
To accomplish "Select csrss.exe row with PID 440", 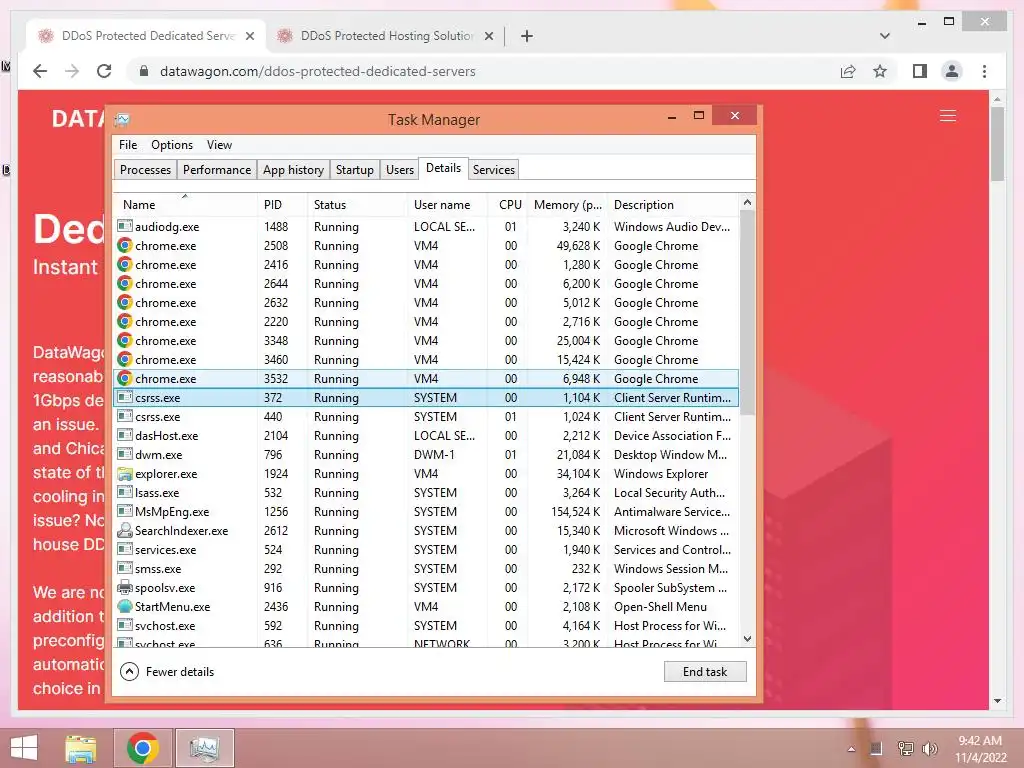I will 426,417.
